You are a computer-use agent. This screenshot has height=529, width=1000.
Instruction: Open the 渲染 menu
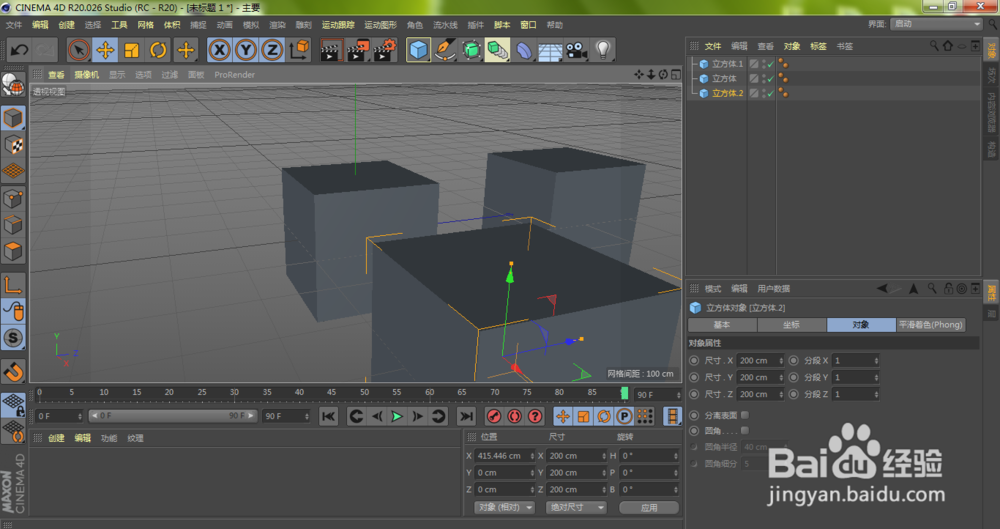pyautogui.click(x=277, y=25)
